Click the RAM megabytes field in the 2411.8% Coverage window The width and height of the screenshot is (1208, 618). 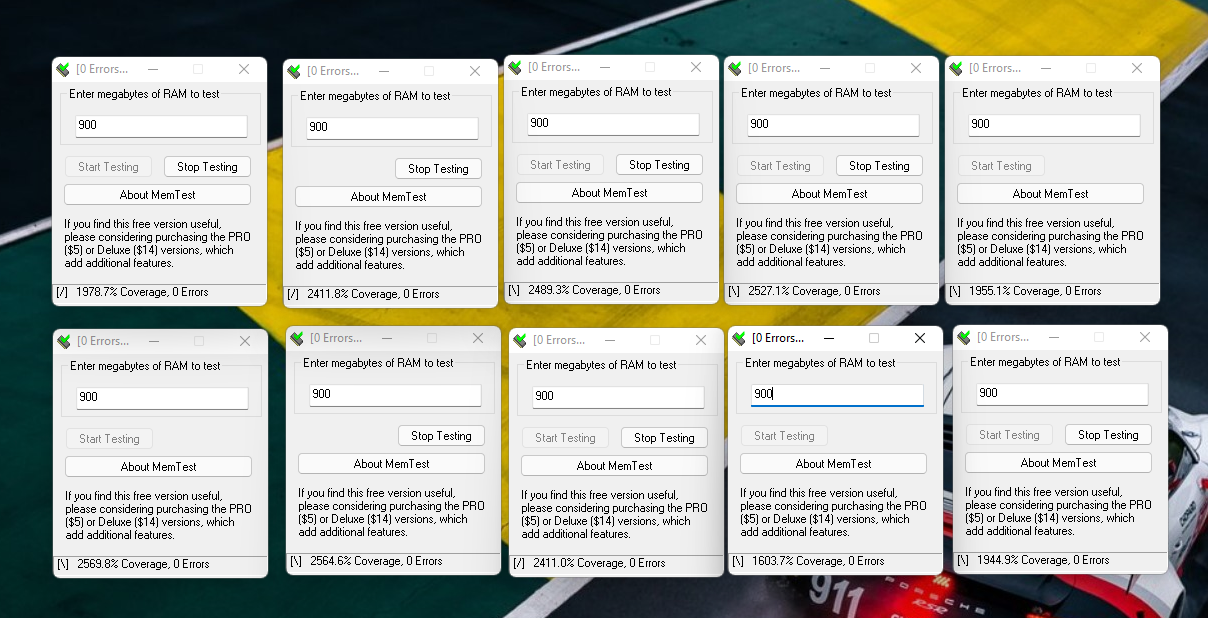coord(392,128)
